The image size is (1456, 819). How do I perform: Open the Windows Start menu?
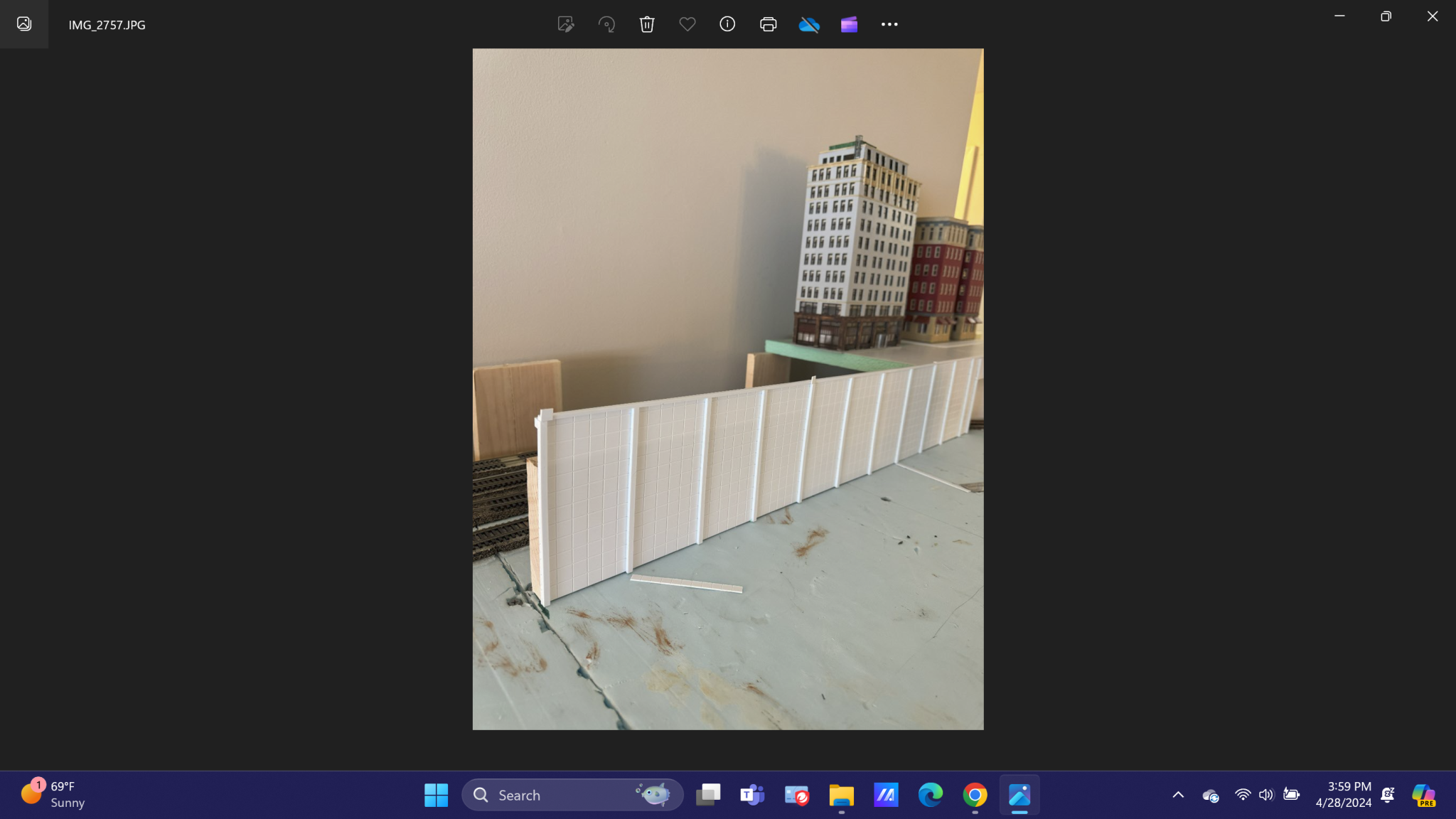[x=436, y=795]
